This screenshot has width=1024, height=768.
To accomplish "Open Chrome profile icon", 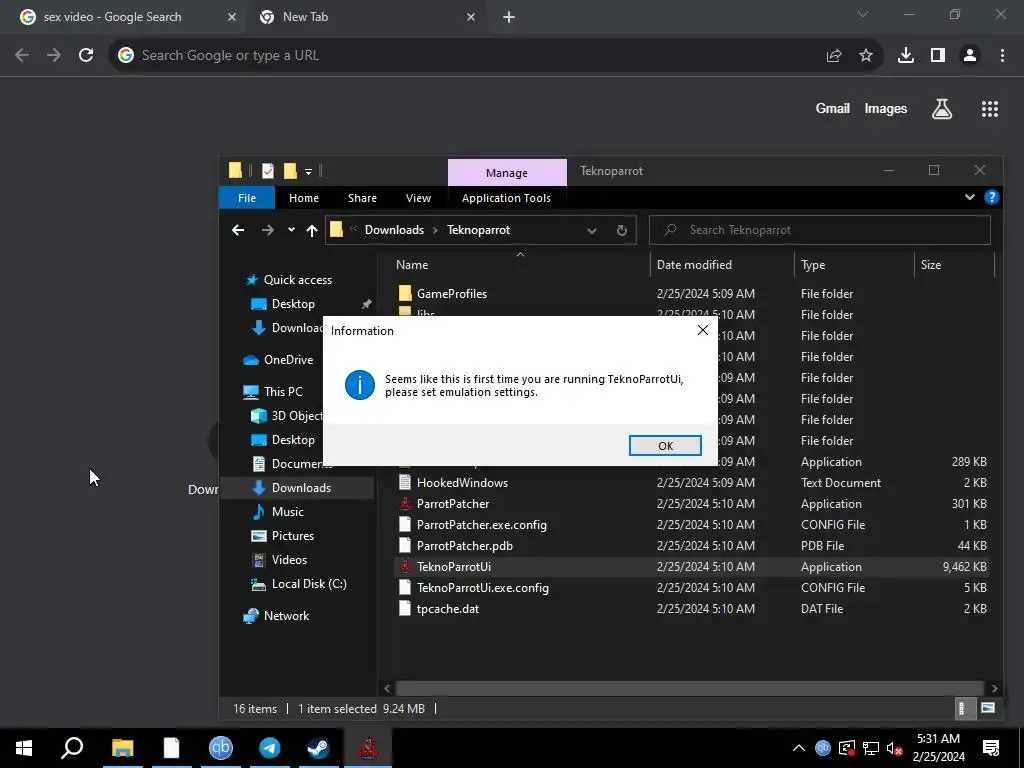I will click(970, 56).
